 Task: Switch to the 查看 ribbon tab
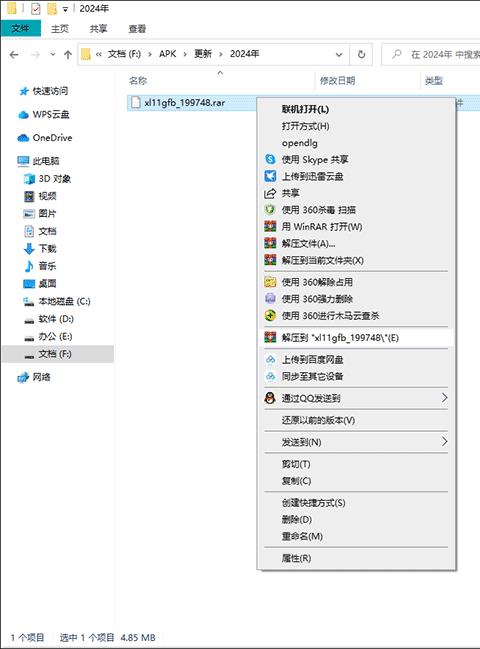pos(137,29)
